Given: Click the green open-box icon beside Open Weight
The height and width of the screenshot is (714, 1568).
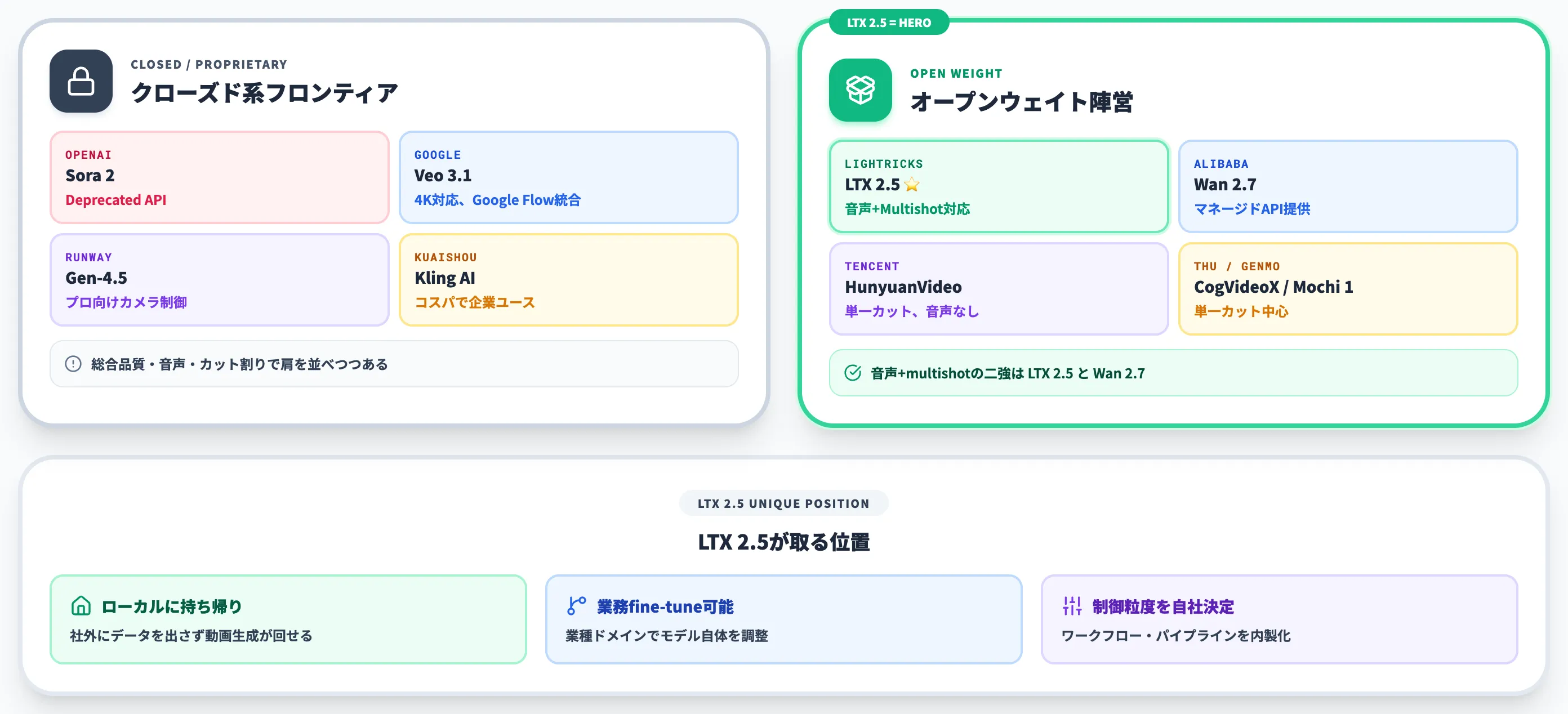Looking at the screenshot, I should [x=860, y=90].
